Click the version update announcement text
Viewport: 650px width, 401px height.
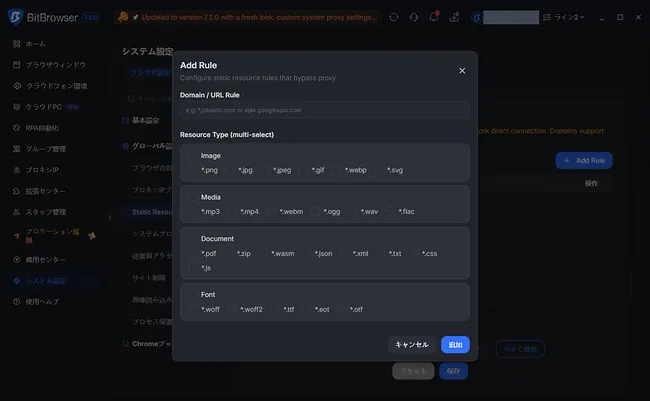pos(260,17)
